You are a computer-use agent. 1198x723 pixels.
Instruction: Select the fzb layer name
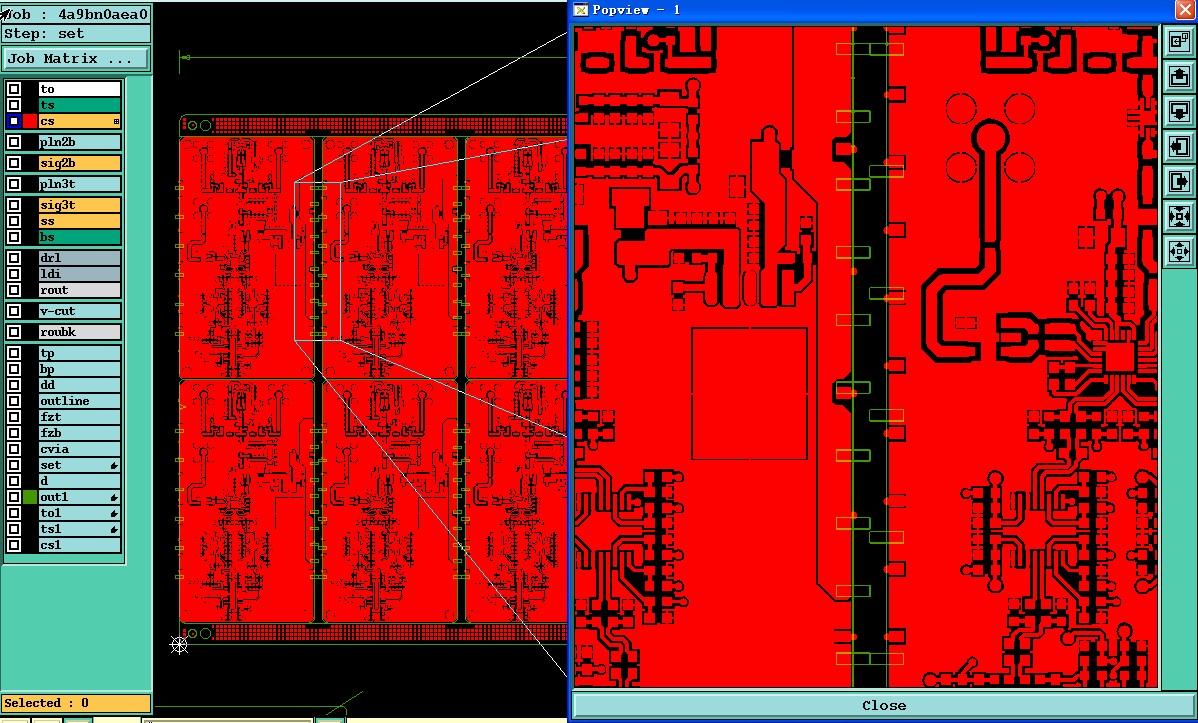(79, 433)
